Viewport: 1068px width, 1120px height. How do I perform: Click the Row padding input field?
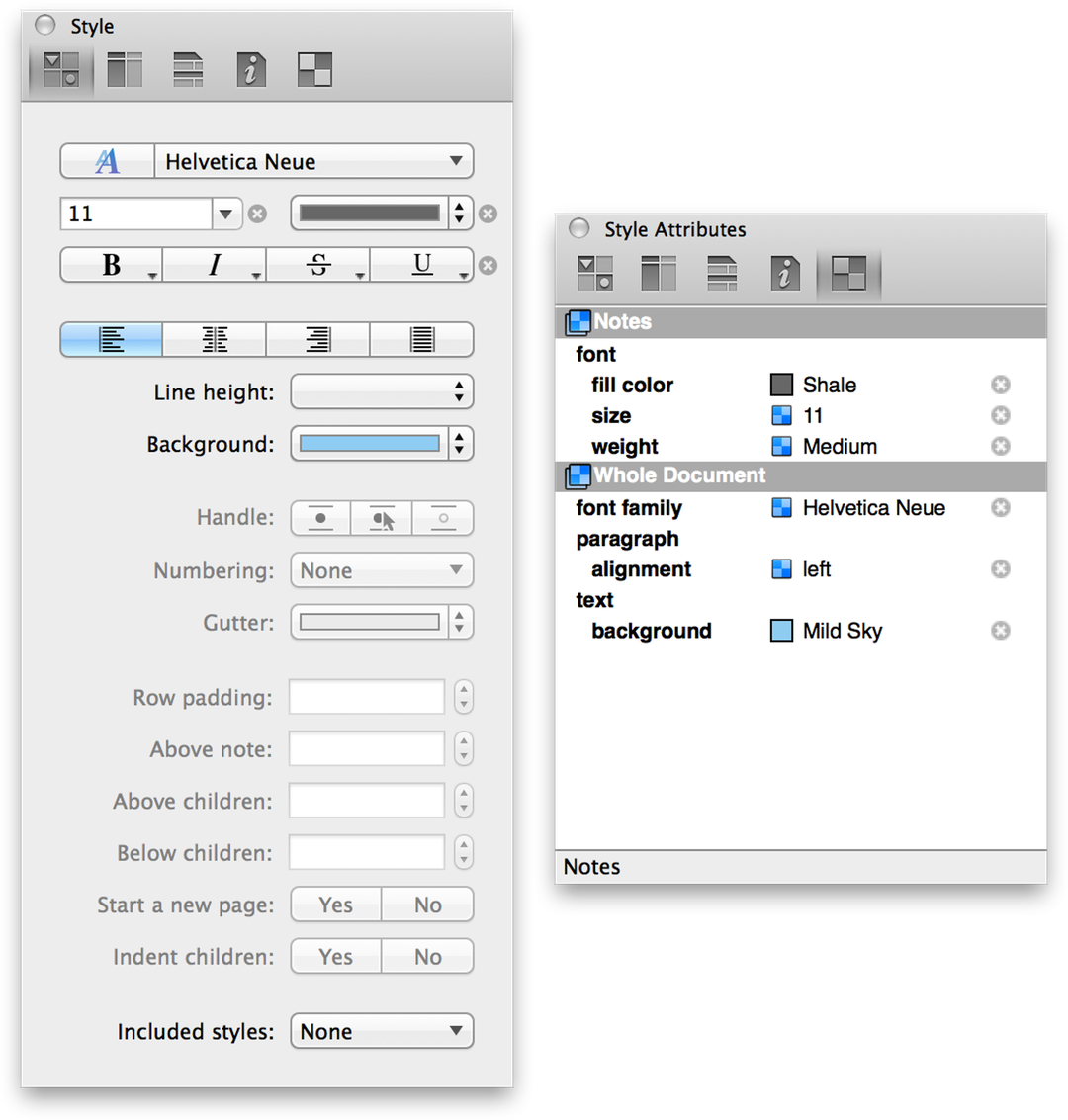tap(367, 697)
